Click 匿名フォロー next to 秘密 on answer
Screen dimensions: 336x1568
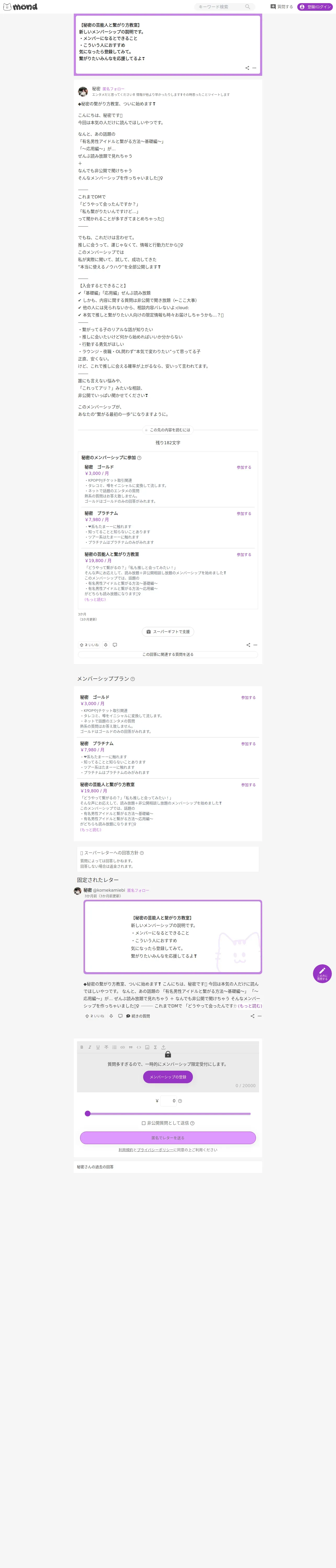[x=113, y=89]
